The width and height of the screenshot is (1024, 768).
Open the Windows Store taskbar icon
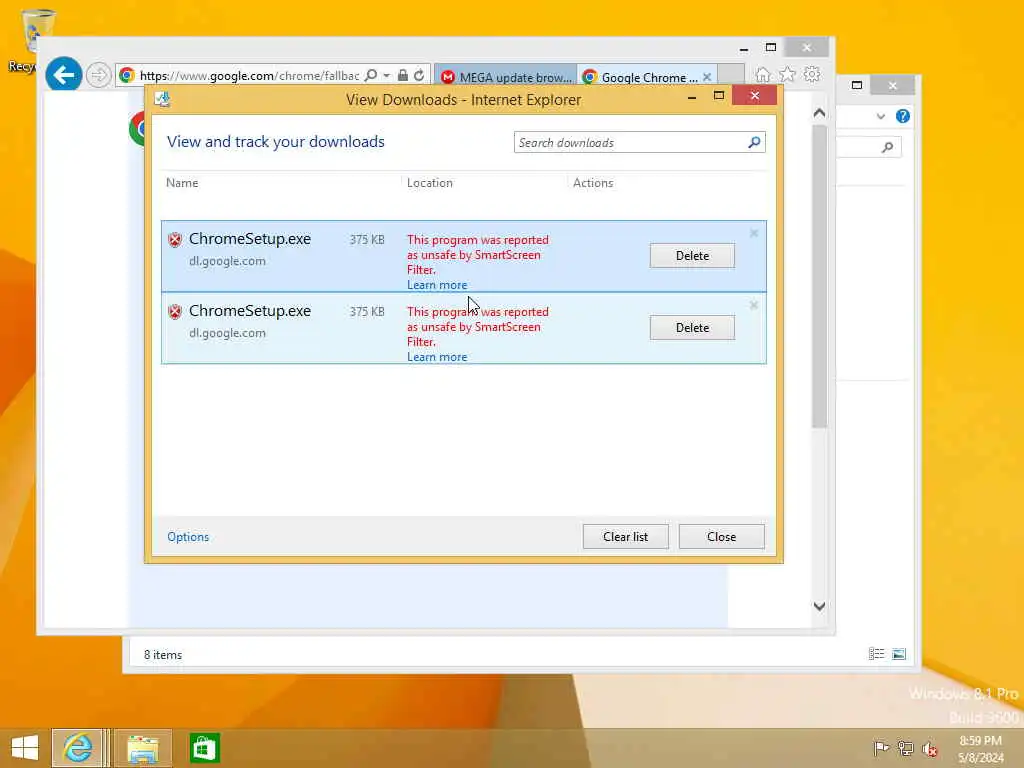204,748
